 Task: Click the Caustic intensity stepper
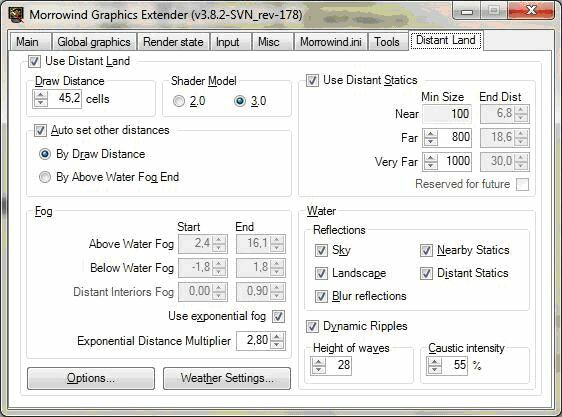[x=434, y=365]
